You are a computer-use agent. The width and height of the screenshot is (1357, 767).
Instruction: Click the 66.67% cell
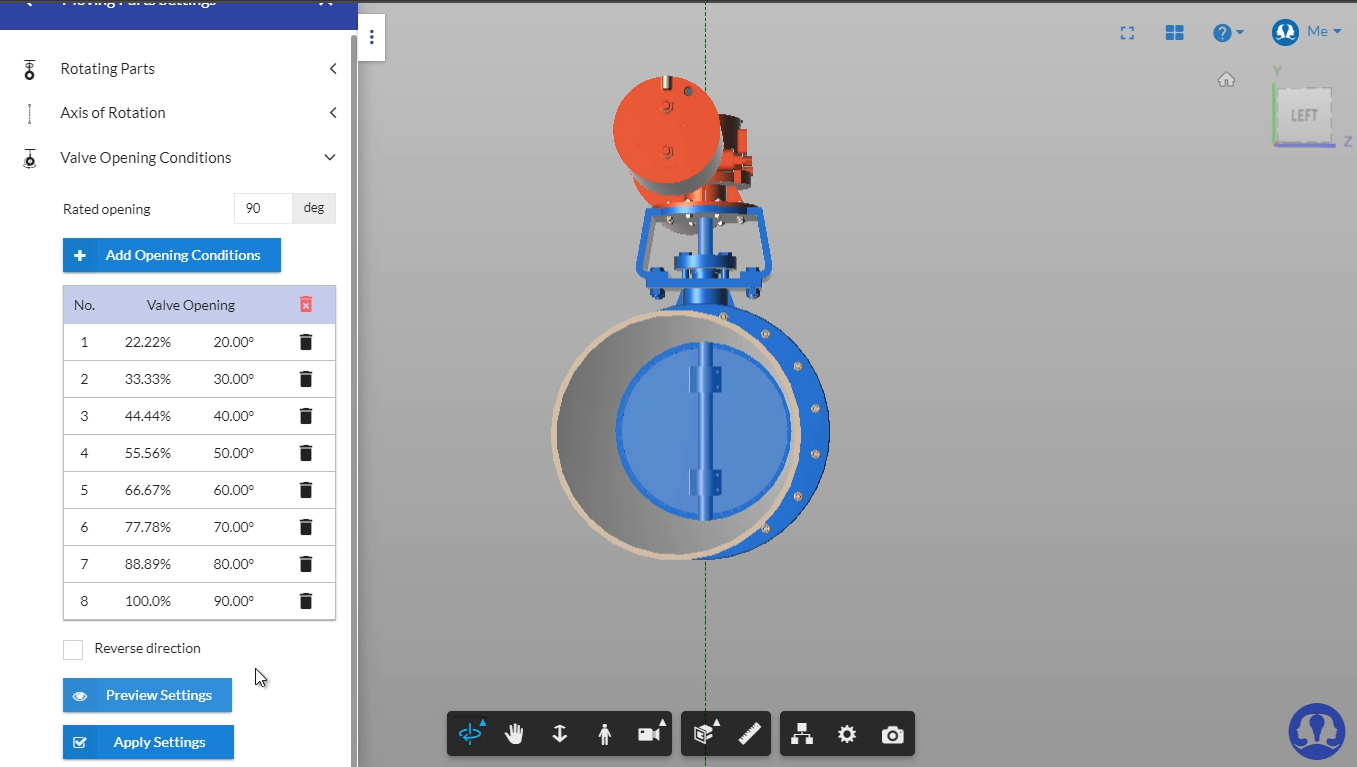[148, 490]
